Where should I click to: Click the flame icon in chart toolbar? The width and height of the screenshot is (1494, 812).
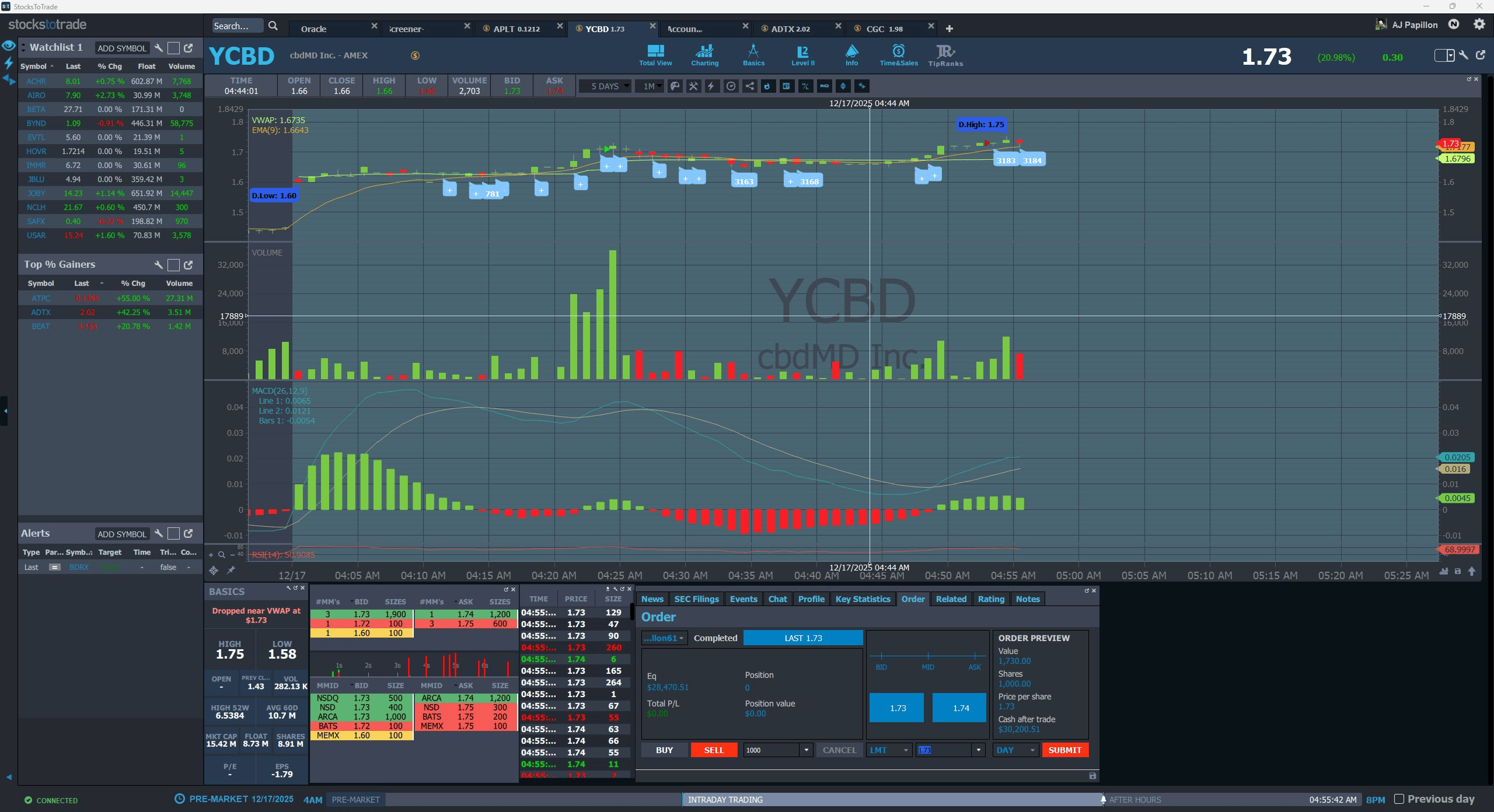[x=767, y=86]
